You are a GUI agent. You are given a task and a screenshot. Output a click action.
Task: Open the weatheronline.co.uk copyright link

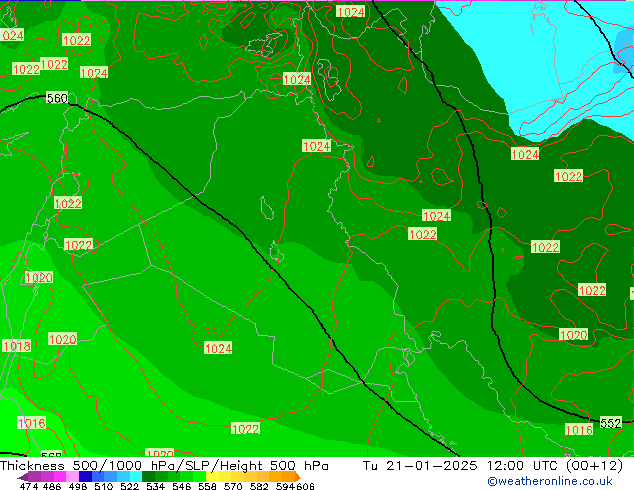click(550, 481)
